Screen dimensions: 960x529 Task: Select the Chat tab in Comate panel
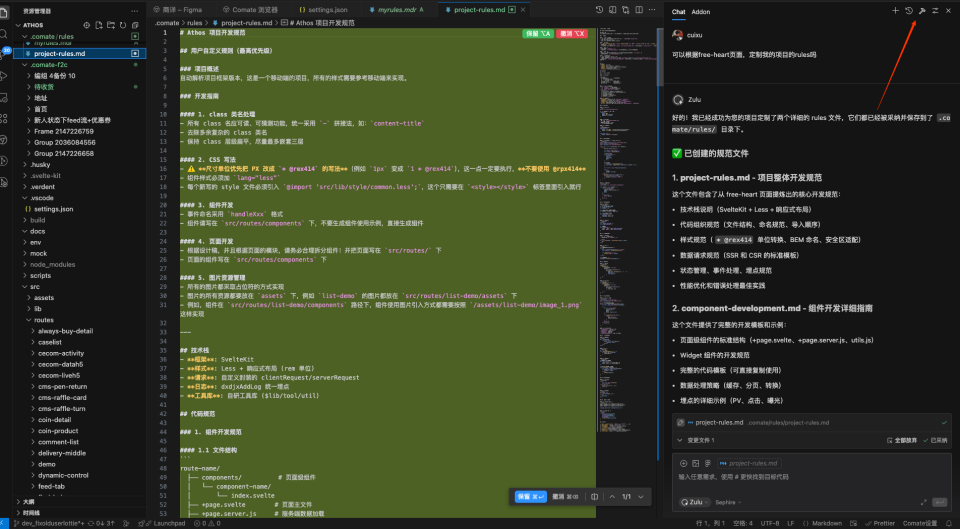point(678,12)
